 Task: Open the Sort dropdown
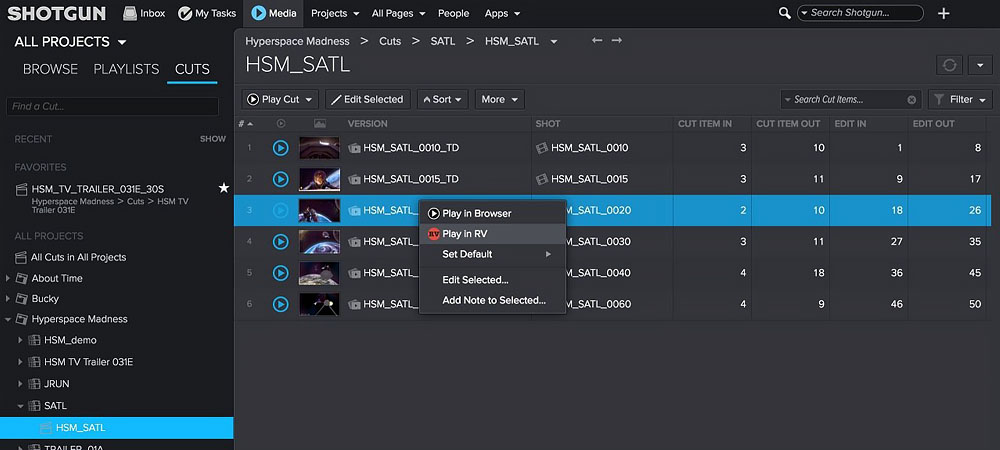pos(442,100)
